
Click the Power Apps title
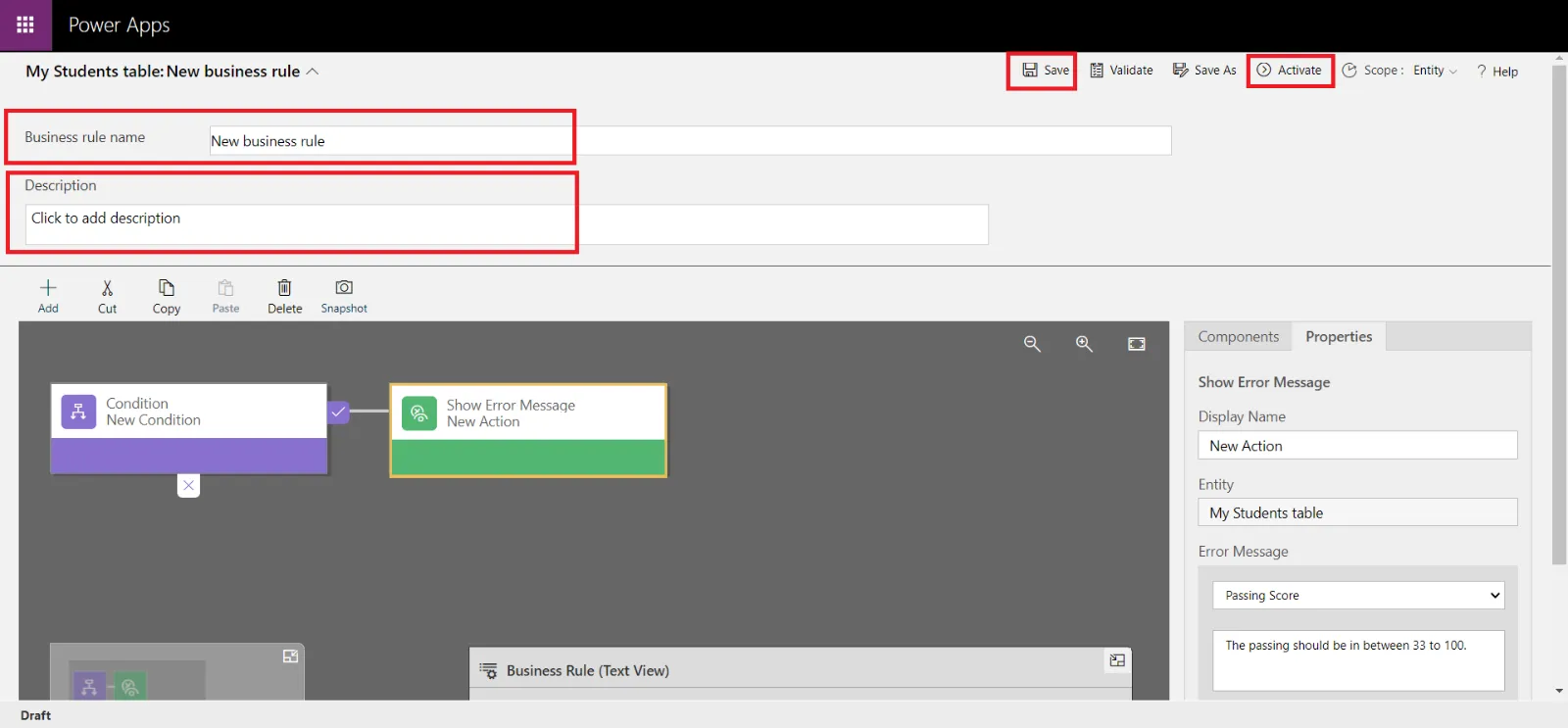point(120,25)
